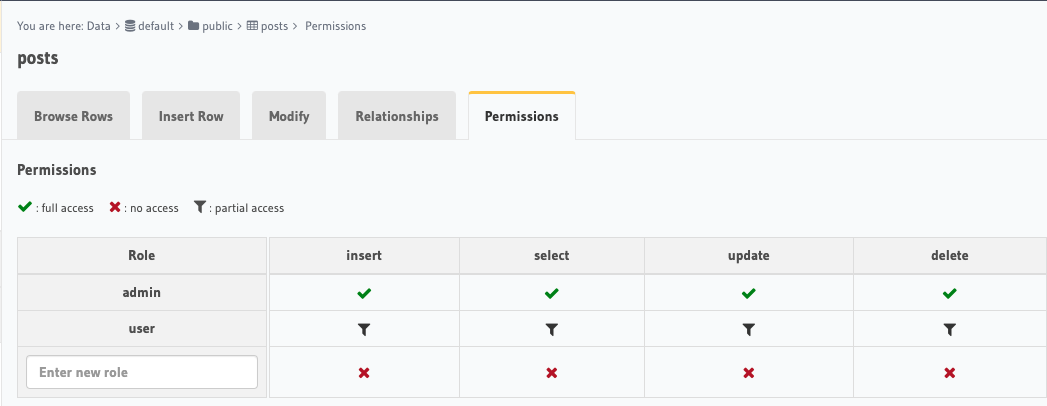Open public schema breadcrumb link
The image size is (1047, 406).
(x=217, y=26)
